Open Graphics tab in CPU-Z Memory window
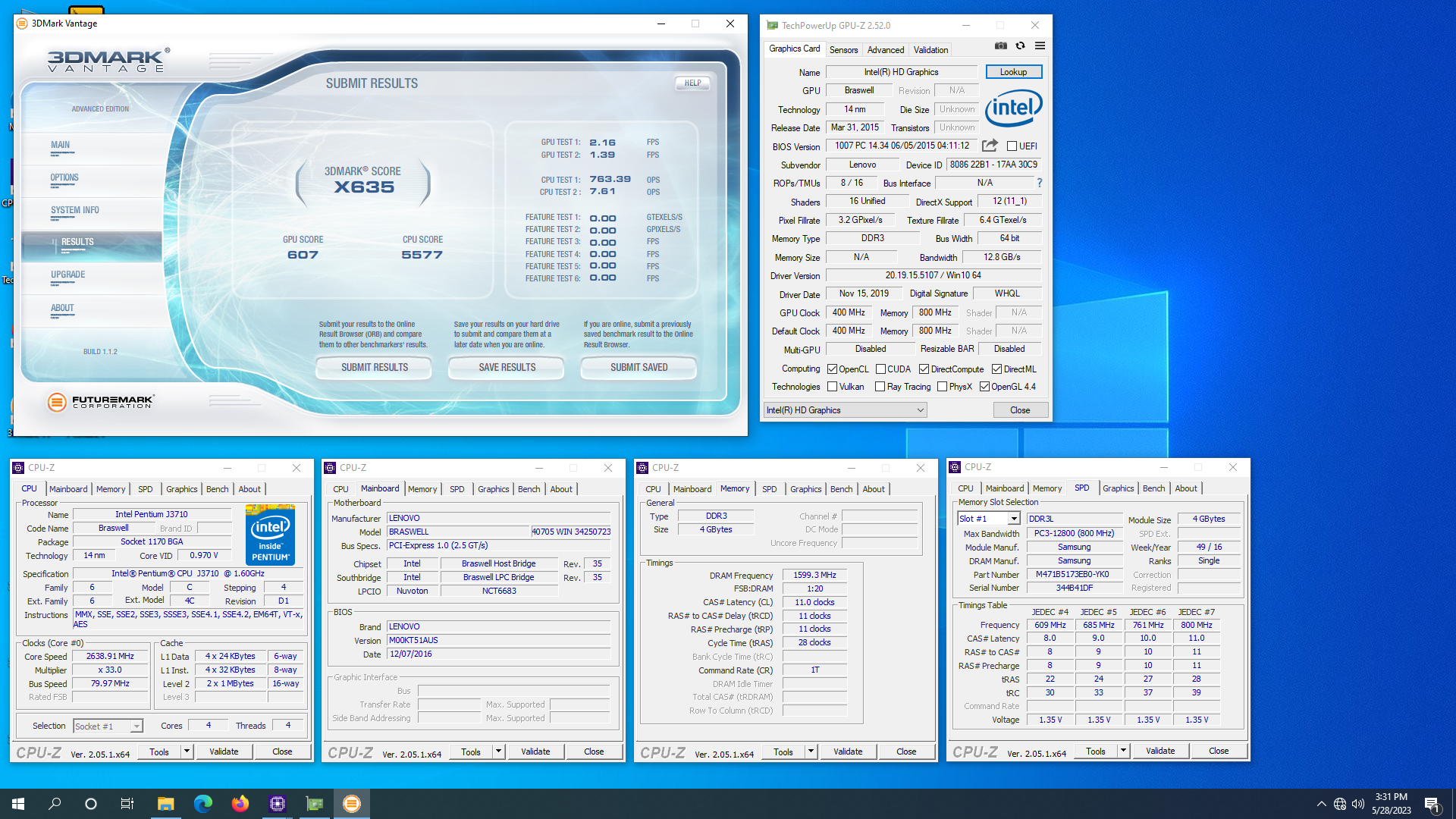The width and height of the screenshot is (1456, 819). click(x=805, y=489)
